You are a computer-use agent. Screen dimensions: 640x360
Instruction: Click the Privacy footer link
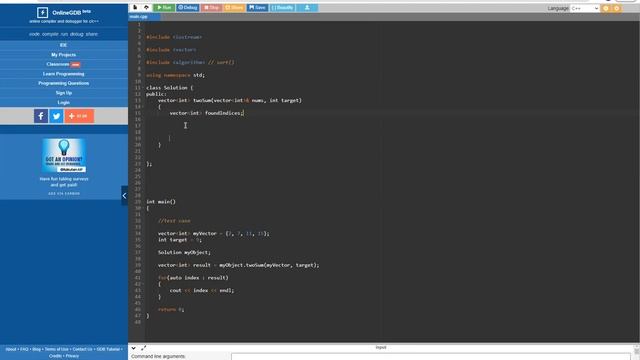[72, 356]
